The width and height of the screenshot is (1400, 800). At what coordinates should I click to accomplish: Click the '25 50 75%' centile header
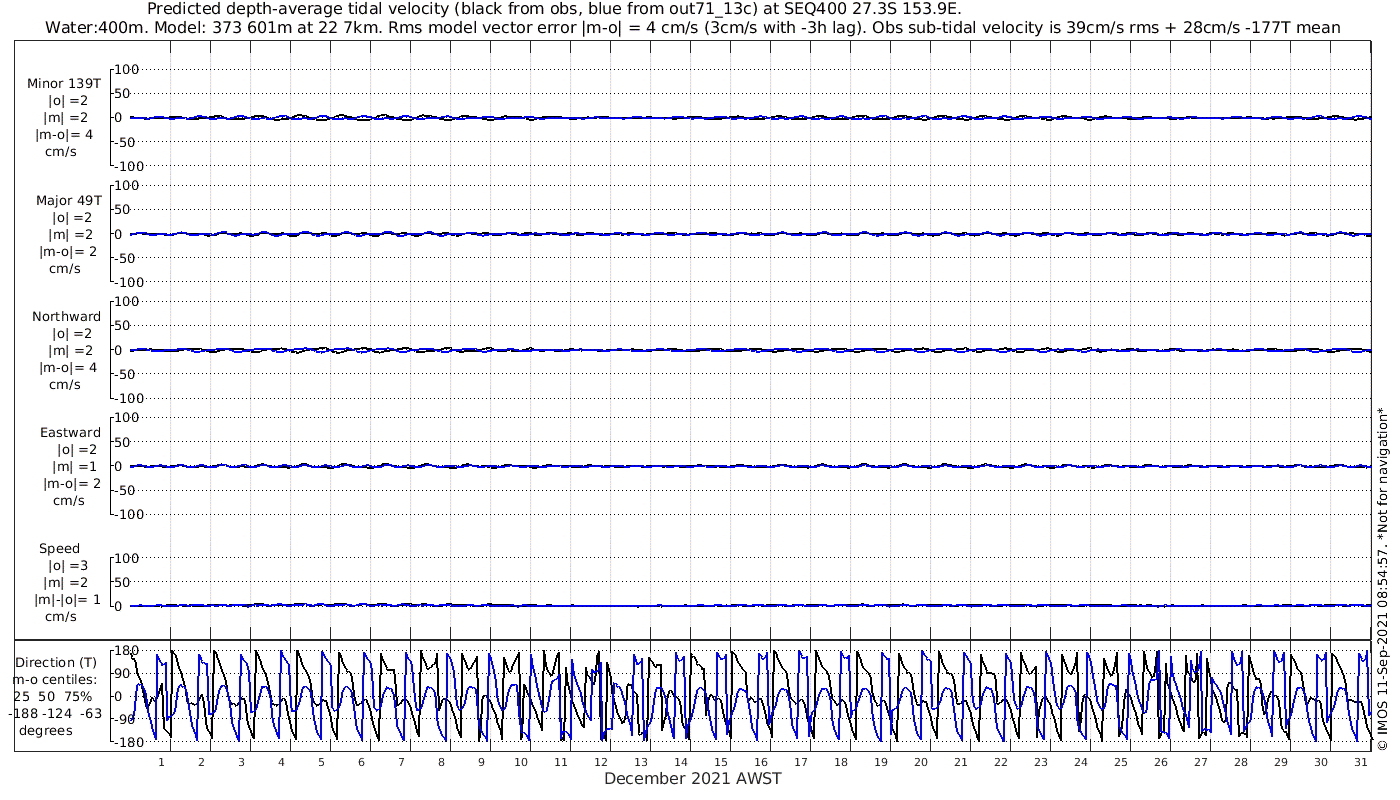53,696
